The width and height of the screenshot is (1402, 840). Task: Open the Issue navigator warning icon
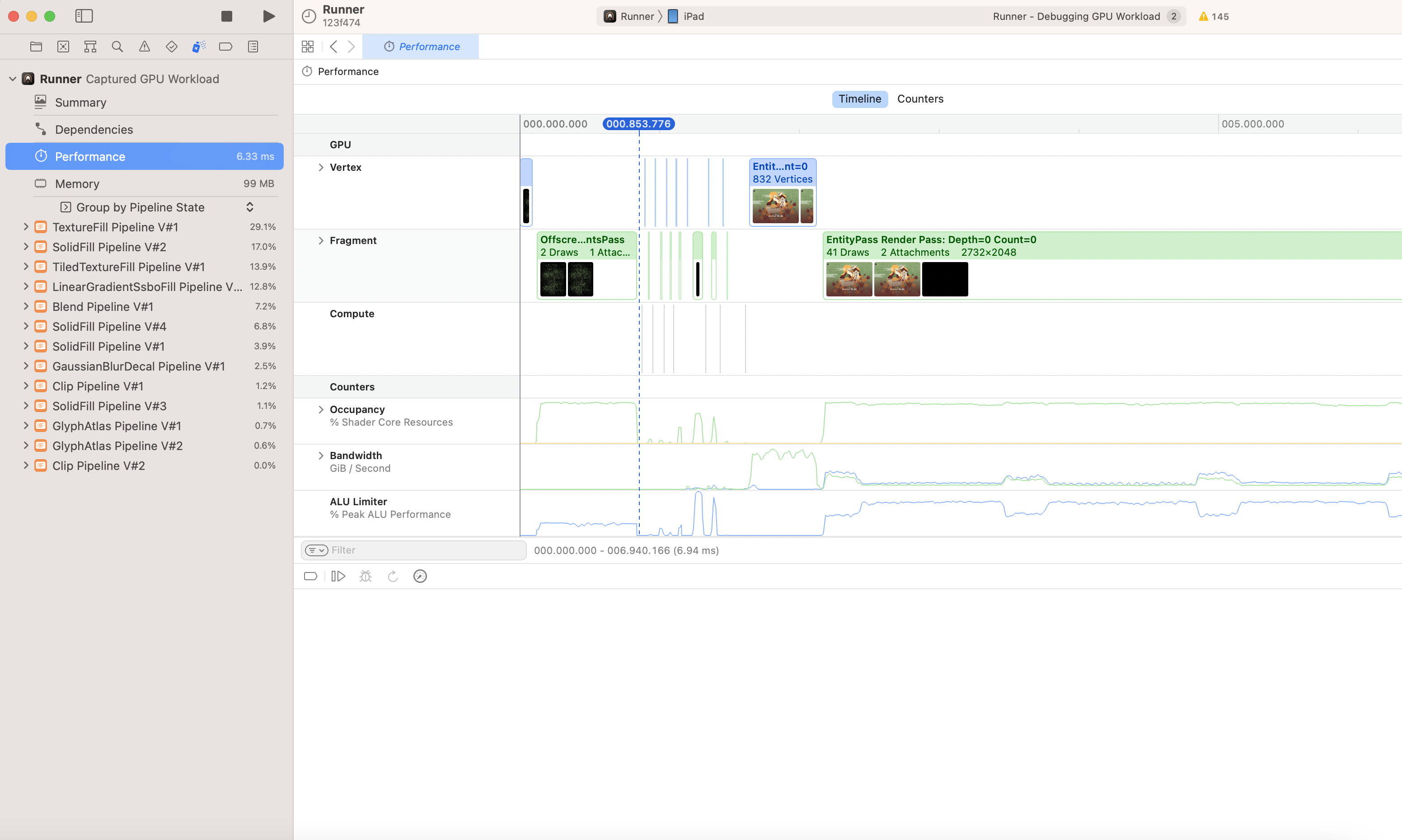[x=144, y=47]
